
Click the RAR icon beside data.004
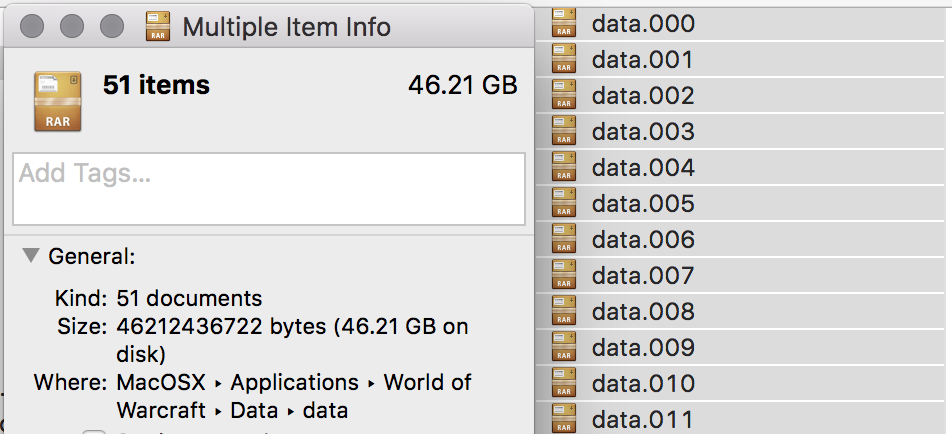pyautogui.click(x=565, y=168)
